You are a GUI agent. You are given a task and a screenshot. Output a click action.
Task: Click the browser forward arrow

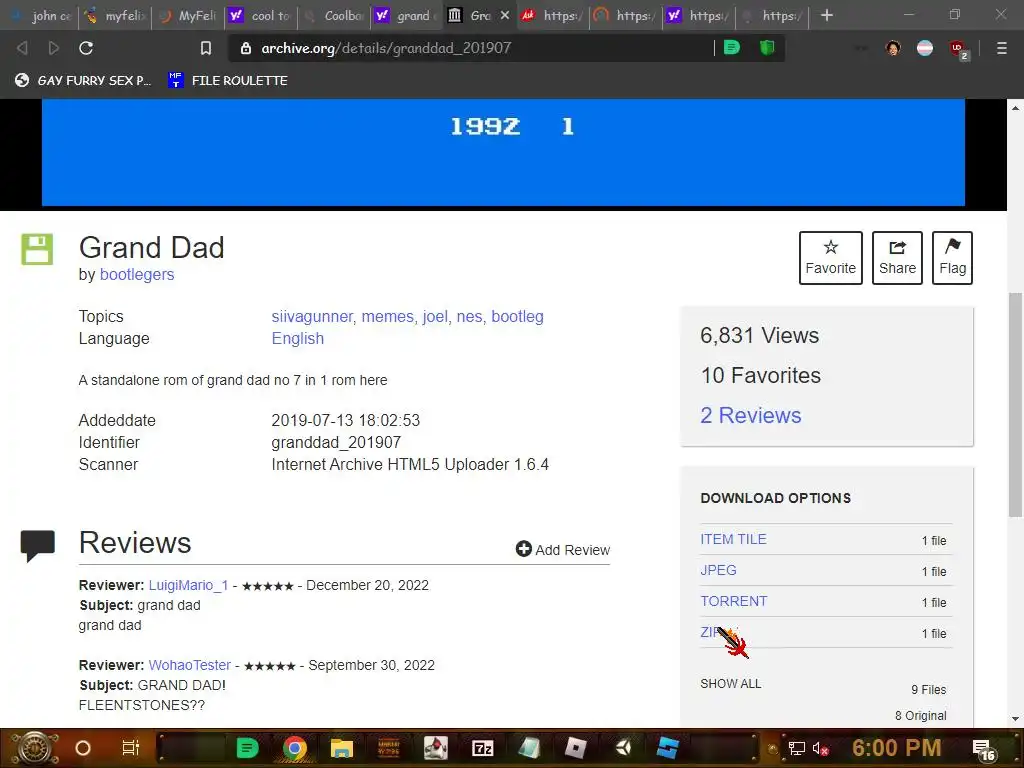click(54, 48)
